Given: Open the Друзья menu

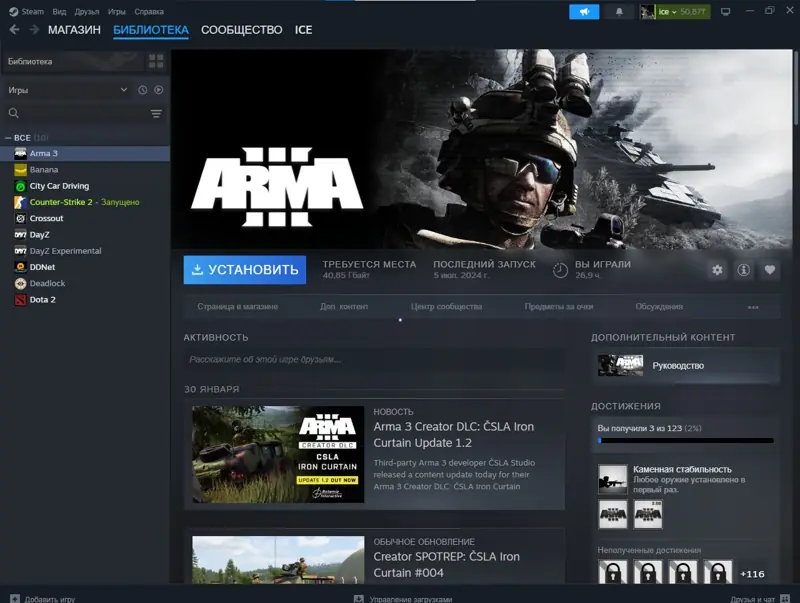Looking at the screenshot, I should click(x=87, y=11).
